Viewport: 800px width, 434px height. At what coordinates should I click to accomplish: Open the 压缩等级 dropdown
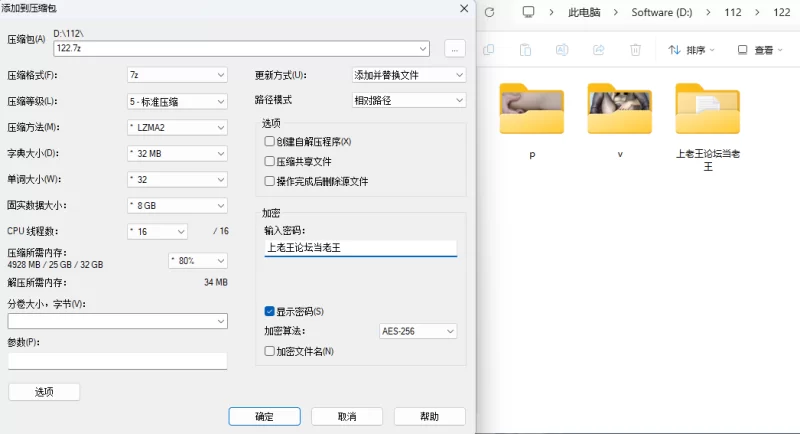177,101
